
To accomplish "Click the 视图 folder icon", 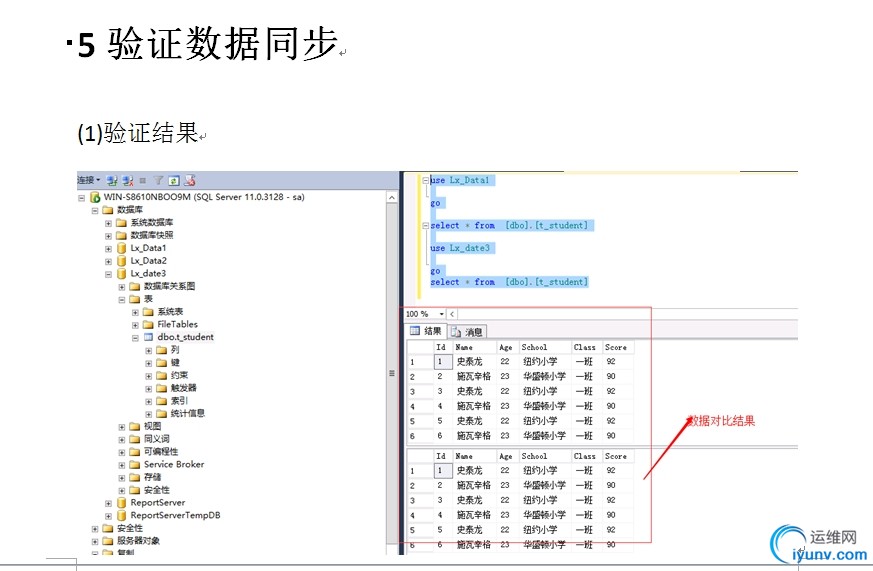I will coord(135,426).
